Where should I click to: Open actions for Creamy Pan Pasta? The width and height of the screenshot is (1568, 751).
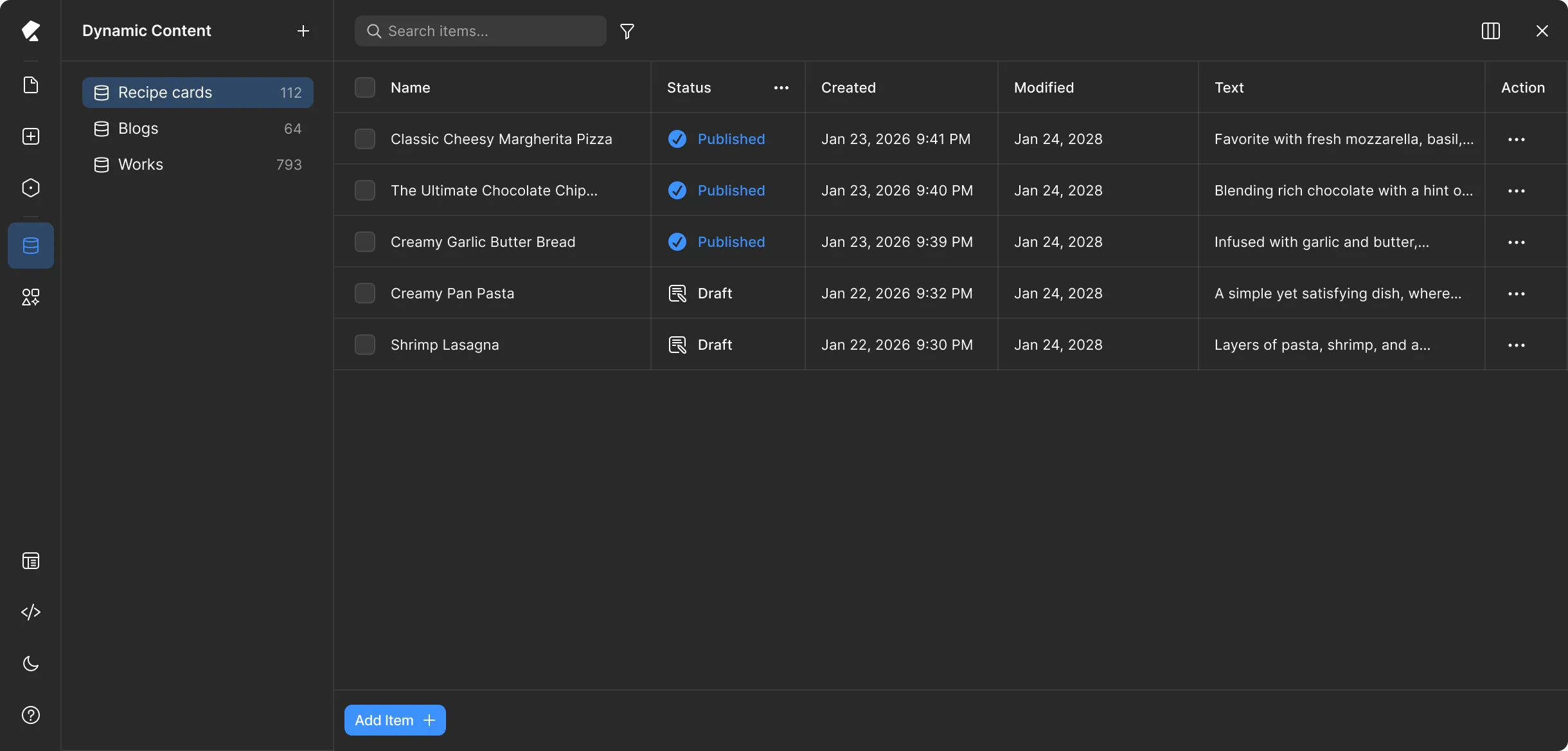point(1517,293)
